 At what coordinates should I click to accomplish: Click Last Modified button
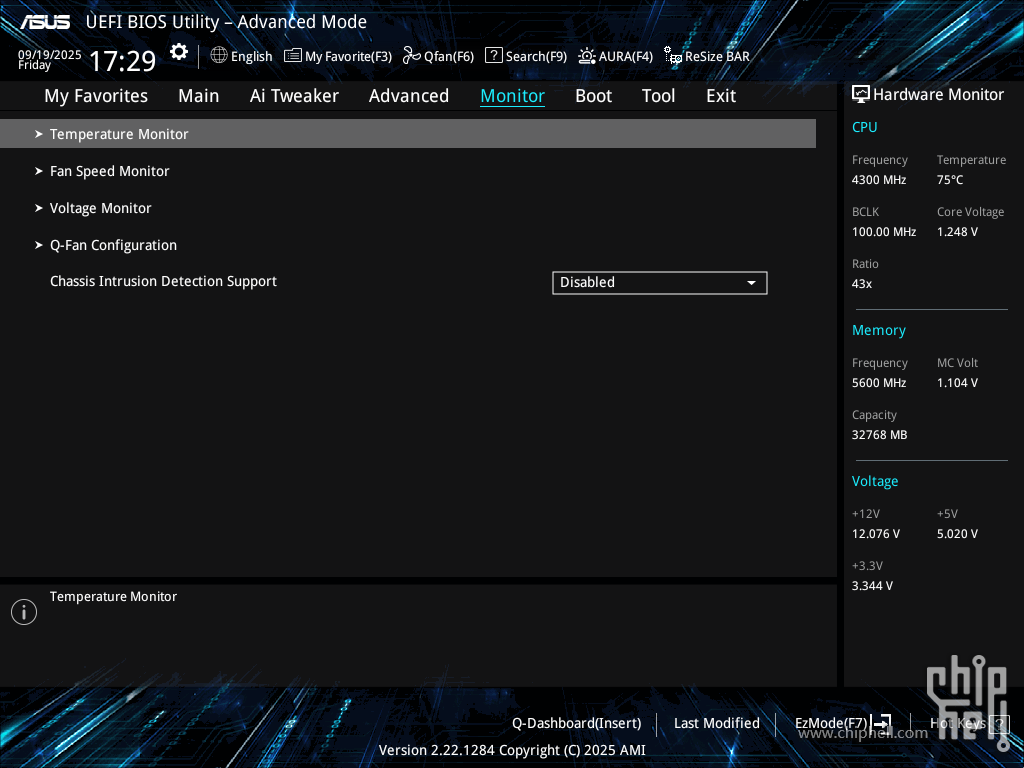tap(716, 723)
